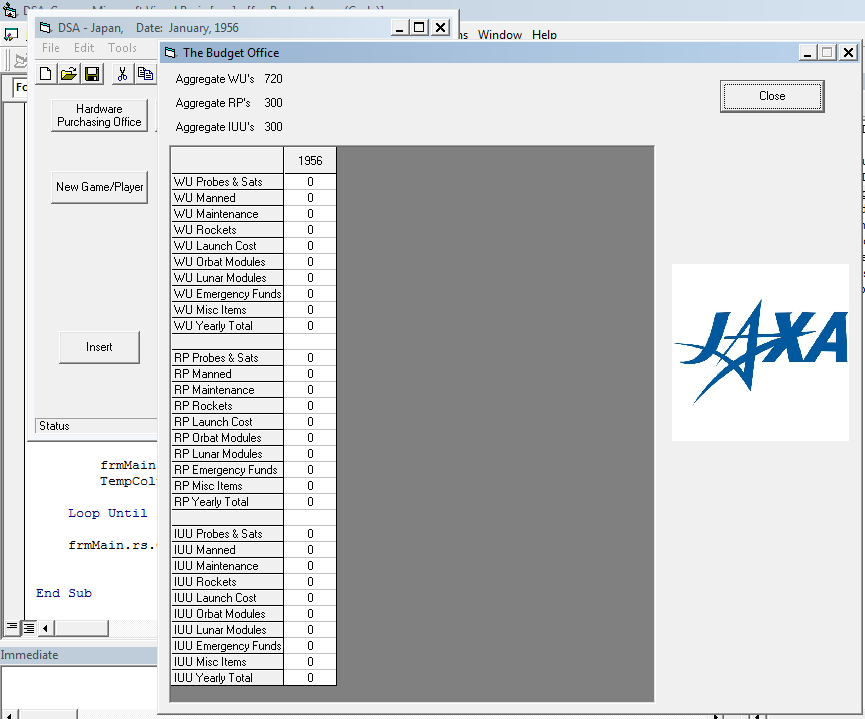This screenshot has width=865, height=719.
Task: Open the Hardware Purchasing Office
Action: tap(99, 115)
